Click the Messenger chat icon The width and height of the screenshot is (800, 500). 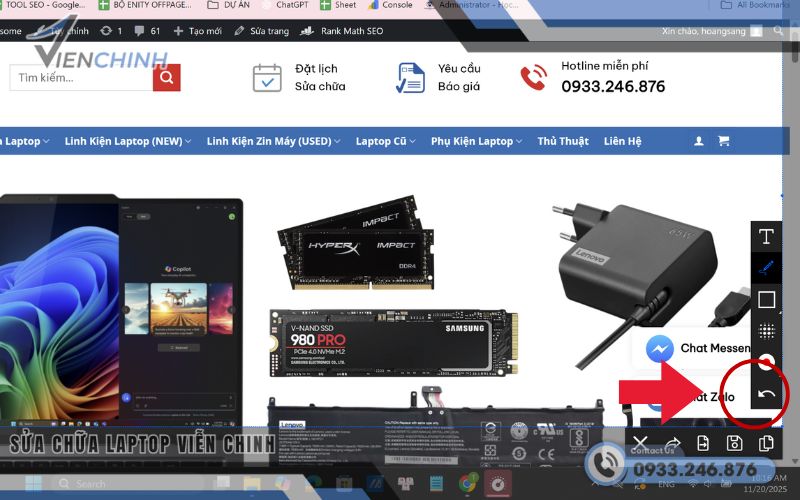click(x=659, y=348)
